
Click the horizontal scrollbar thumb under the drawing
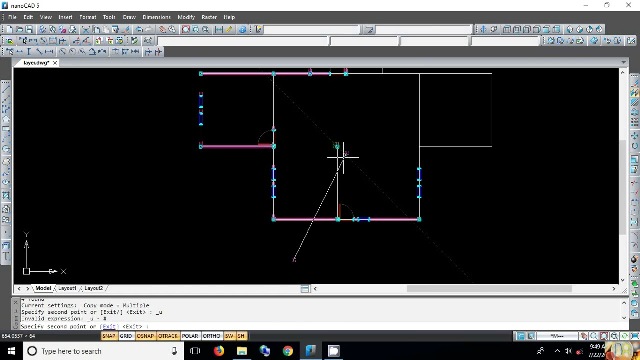tap(489, 289)
